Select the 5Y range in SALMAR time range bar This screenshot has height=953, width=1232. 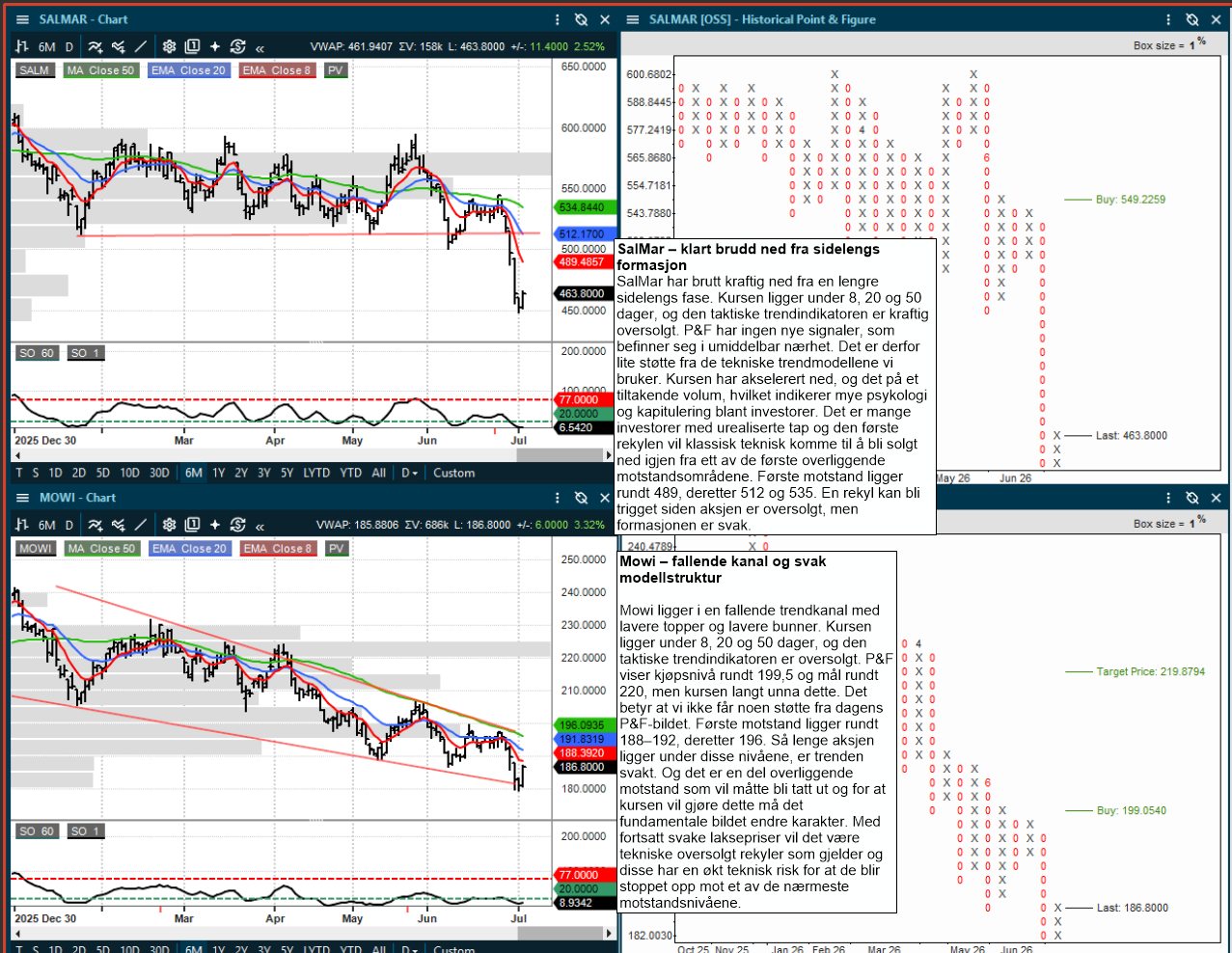point(287,473)
